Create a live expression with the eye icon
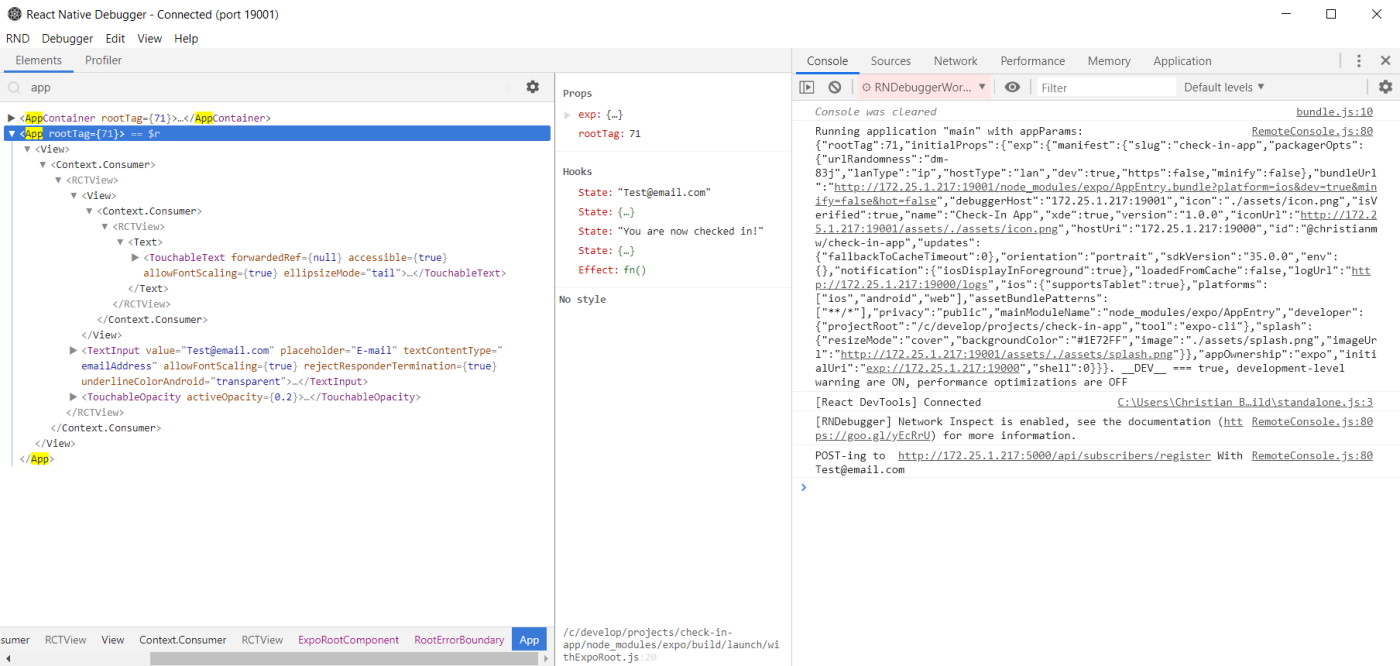The width and height of the screenshot is (1400, 666). tap(1010, 87)
